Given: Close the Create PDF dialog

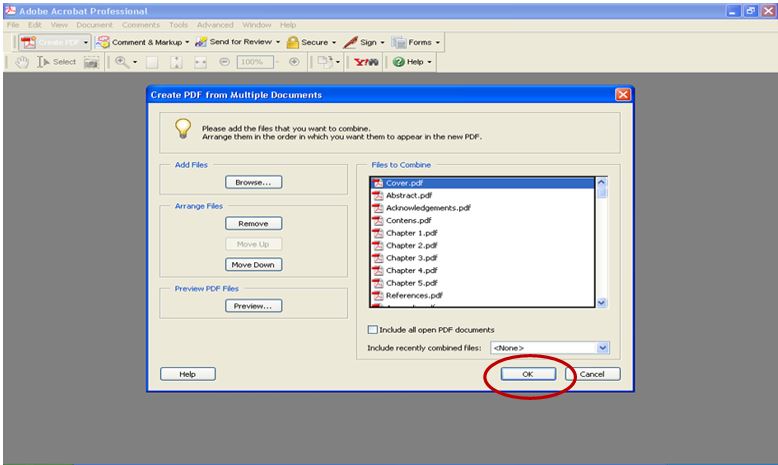Looking at the screenshot, I should point(623,94).
